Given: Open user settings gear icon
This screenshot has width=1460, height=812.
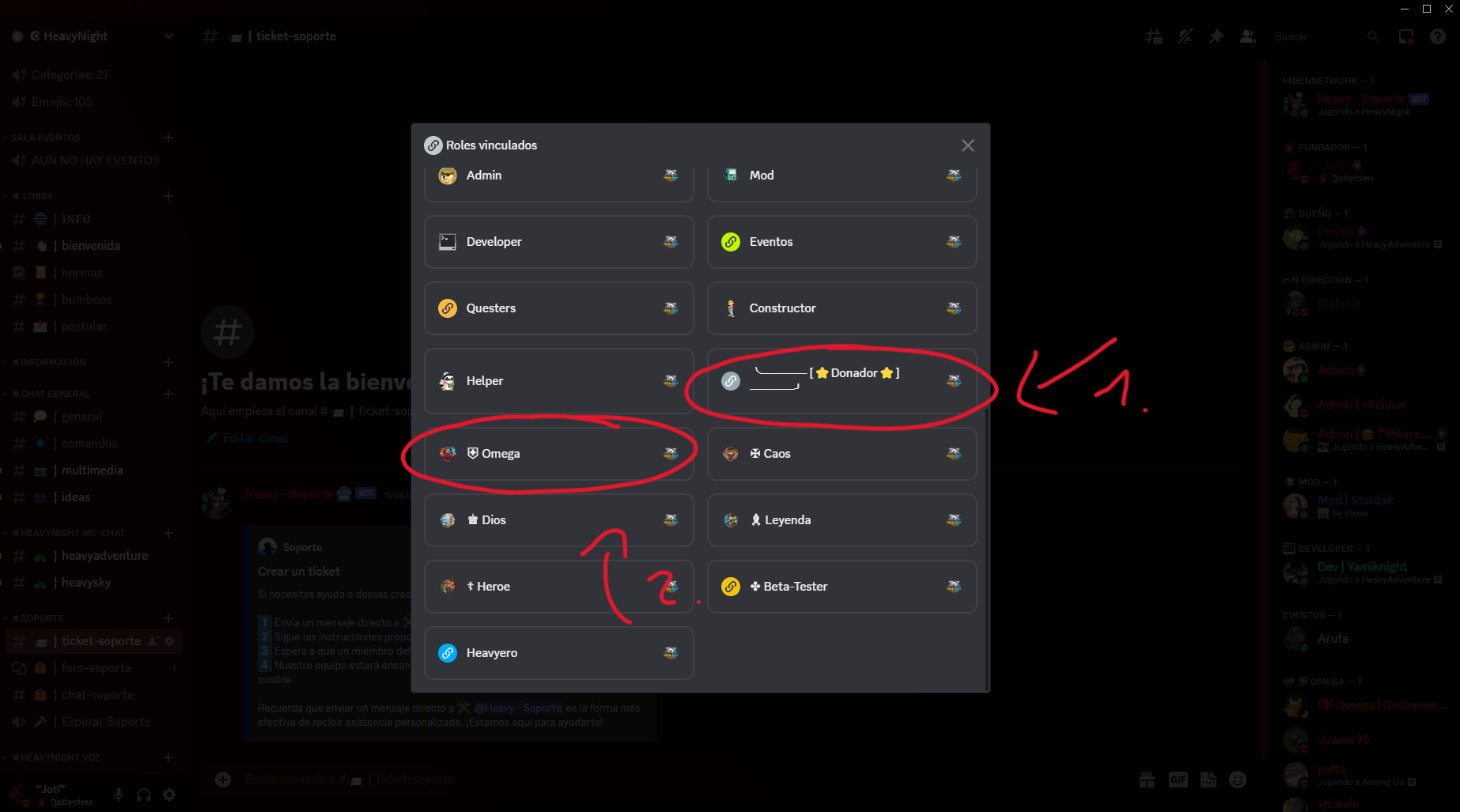Looking at the screenshot, I should pos(169,795).
